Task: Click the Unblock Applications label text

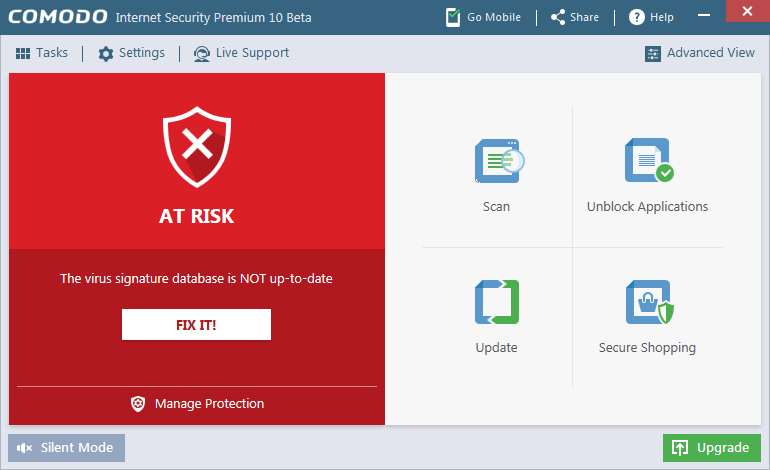Action: 648,207
